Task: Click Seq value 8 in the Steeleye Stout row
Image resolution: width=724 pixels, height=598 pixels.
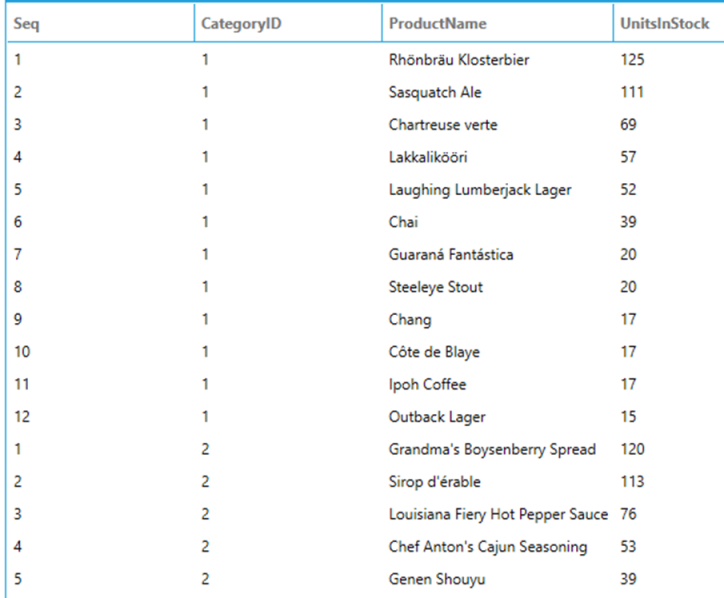Action: (x=18, y=287)
